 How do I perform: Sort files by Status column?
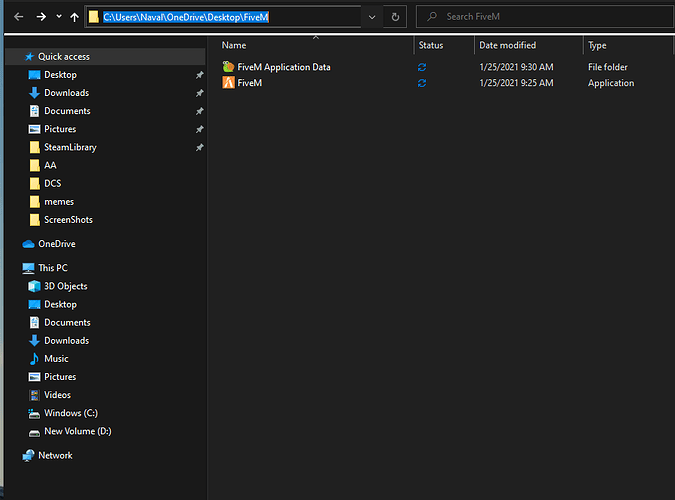click(x=431, y=45)
